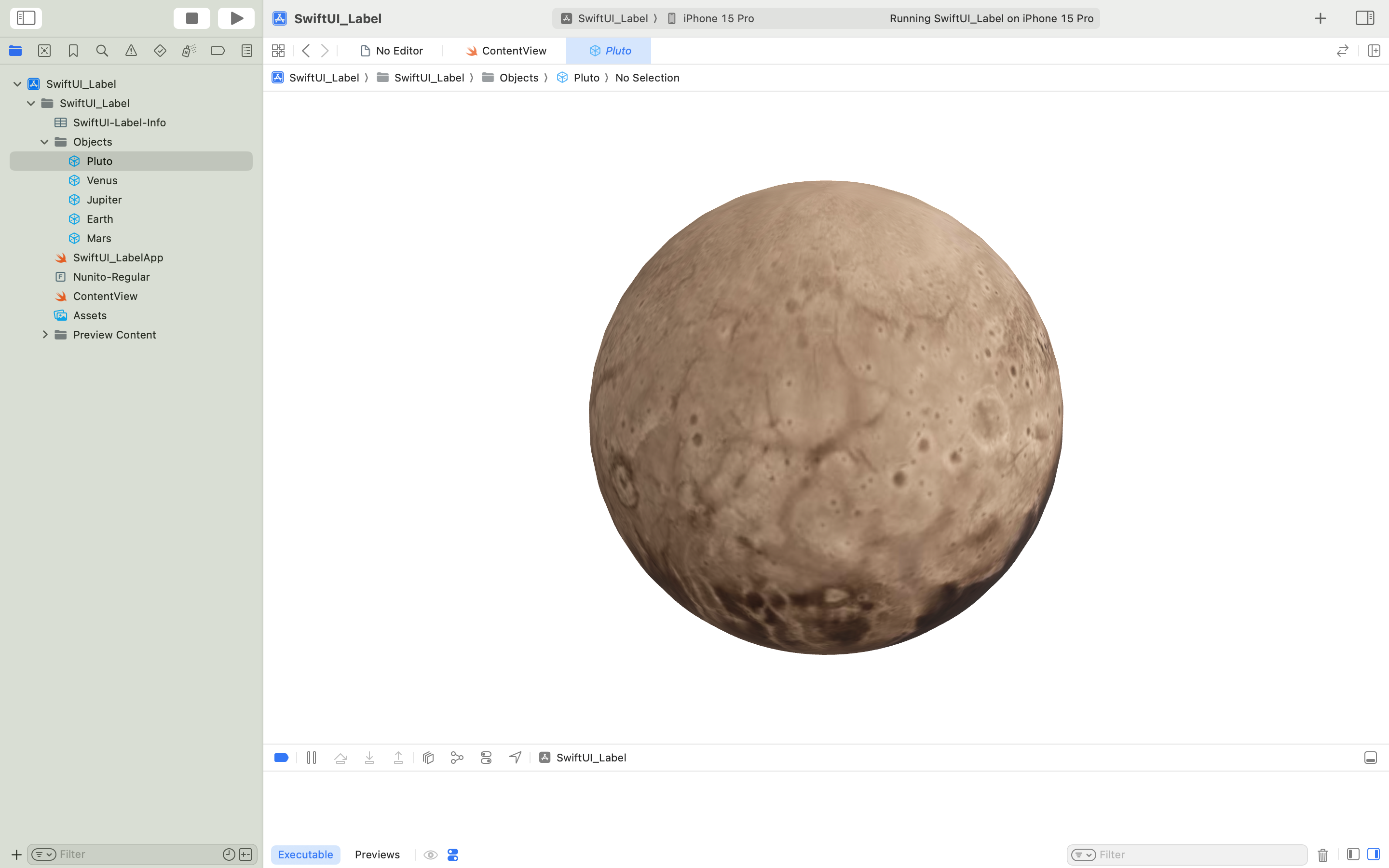Click the Stop button in toolbar
Image resolution: width=1389 pixels, height=868 pixels.
pyautogui.click(x=191, y=18)
